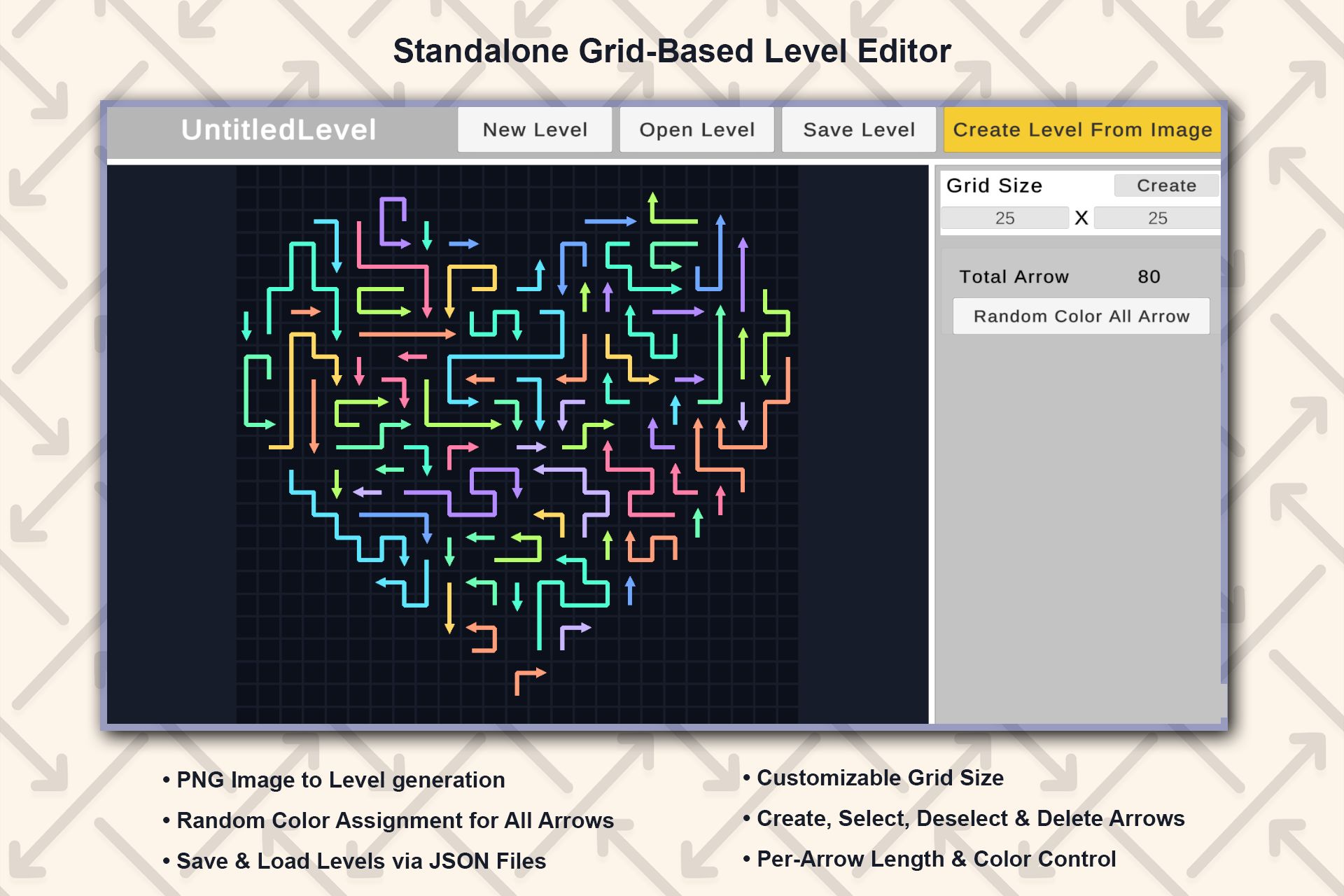Open a level with Open Level
1344x896 pixels.
click(696, 129)
